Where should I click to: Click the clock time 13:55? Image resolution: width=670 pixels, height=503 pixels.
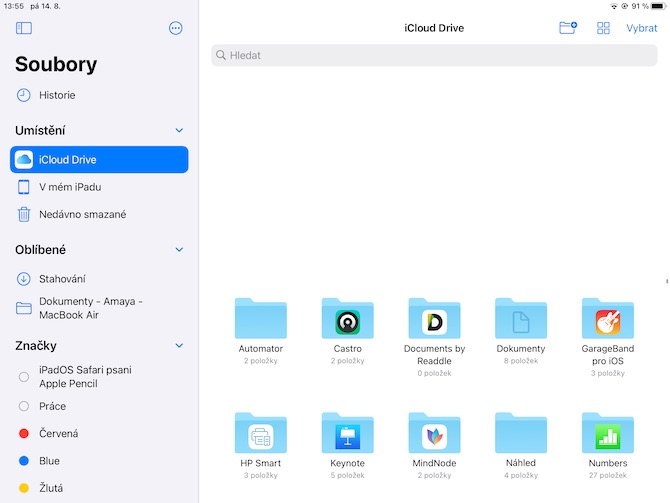(x=14, y=6)
